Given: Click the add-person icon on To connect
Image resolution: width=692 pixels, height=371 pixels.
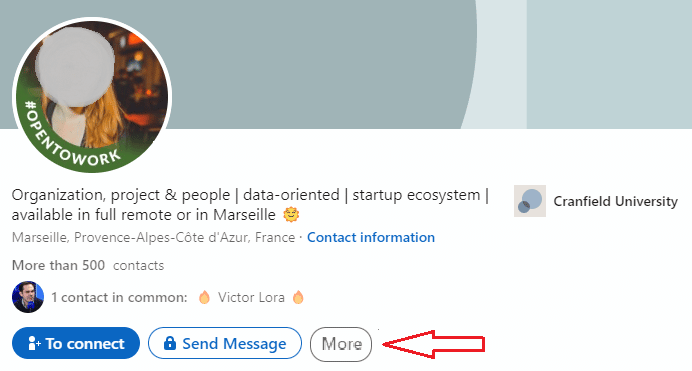Looking at the screenshot, I should click(x=34, y=343).
